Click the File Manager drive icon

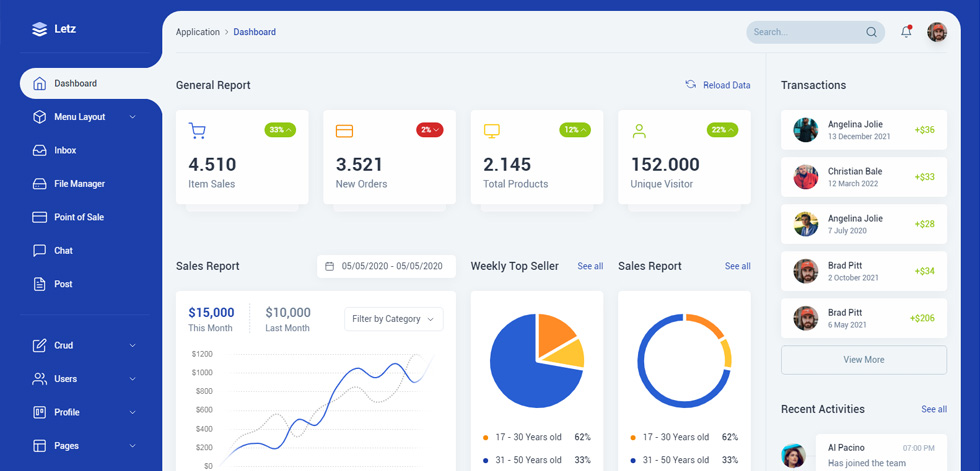(x=39, y=184)
